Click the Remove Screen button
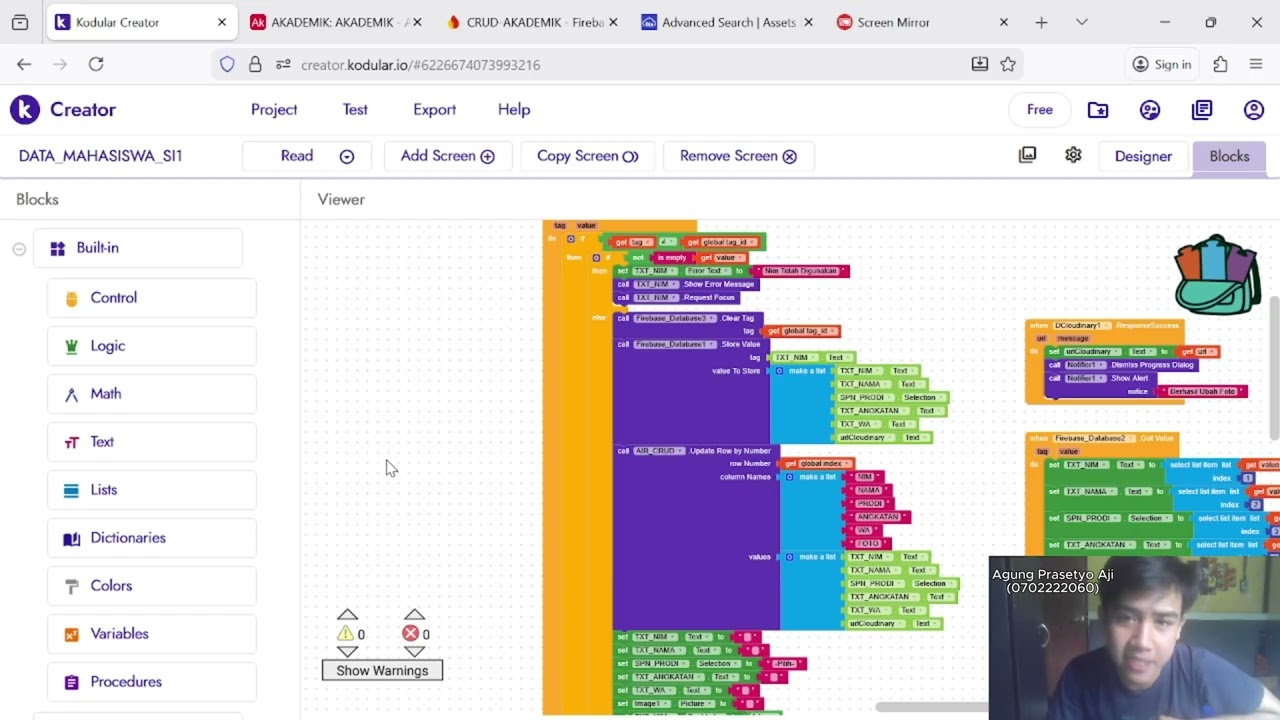Viewport: 1280px width, 720px height. pos(738,156)
